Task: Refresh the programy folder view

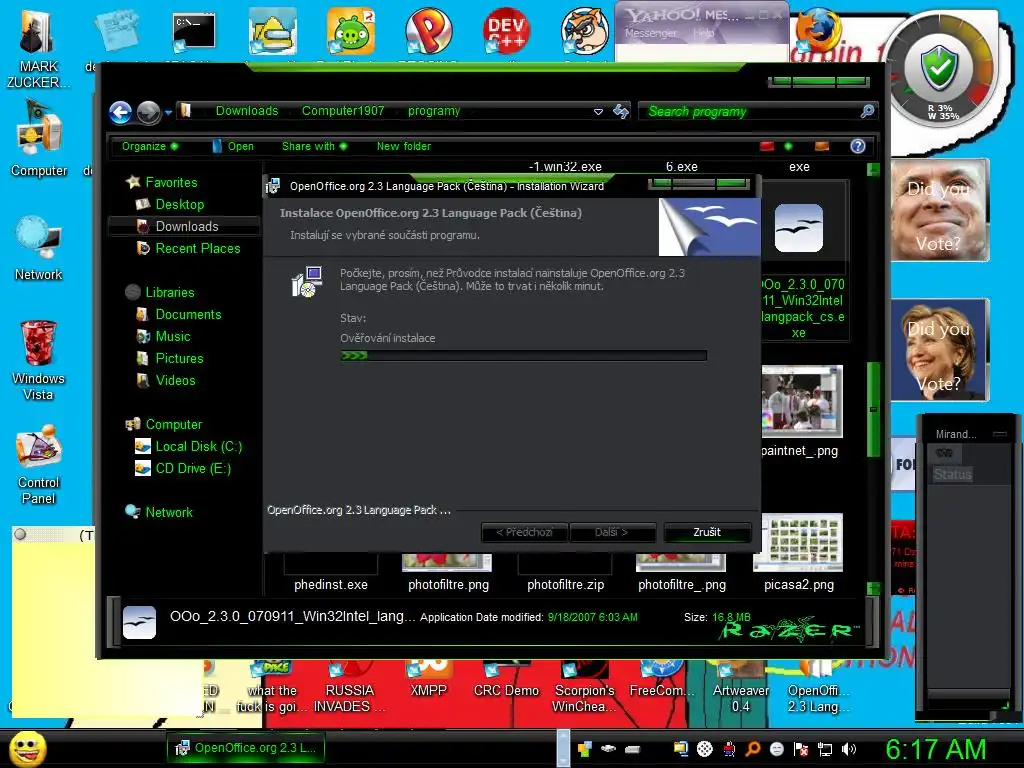Action: pos(620,112)
